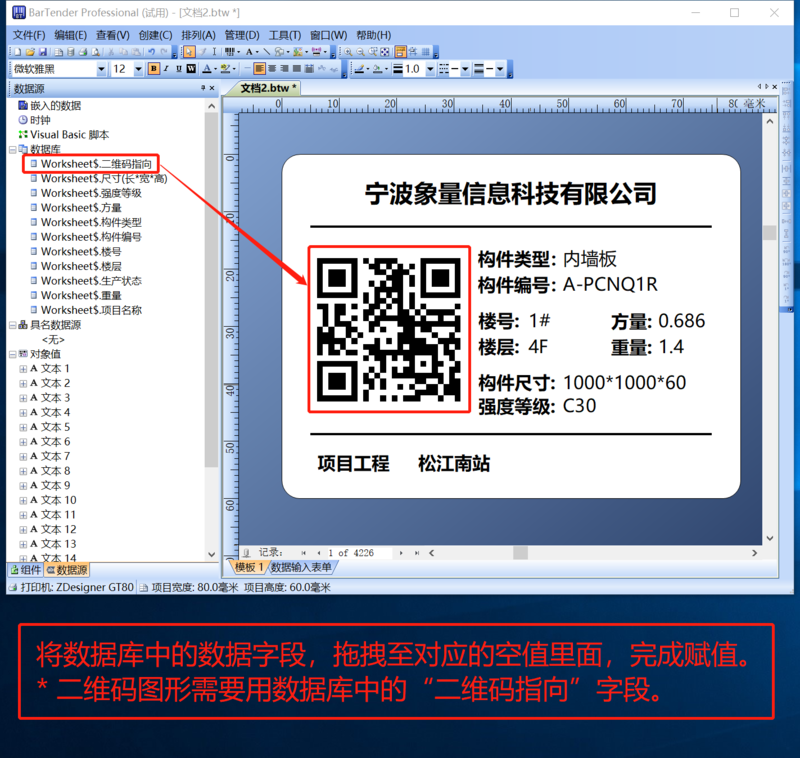
Task: Click the fill color bucket swatch
Action: (x=378, y=69)
